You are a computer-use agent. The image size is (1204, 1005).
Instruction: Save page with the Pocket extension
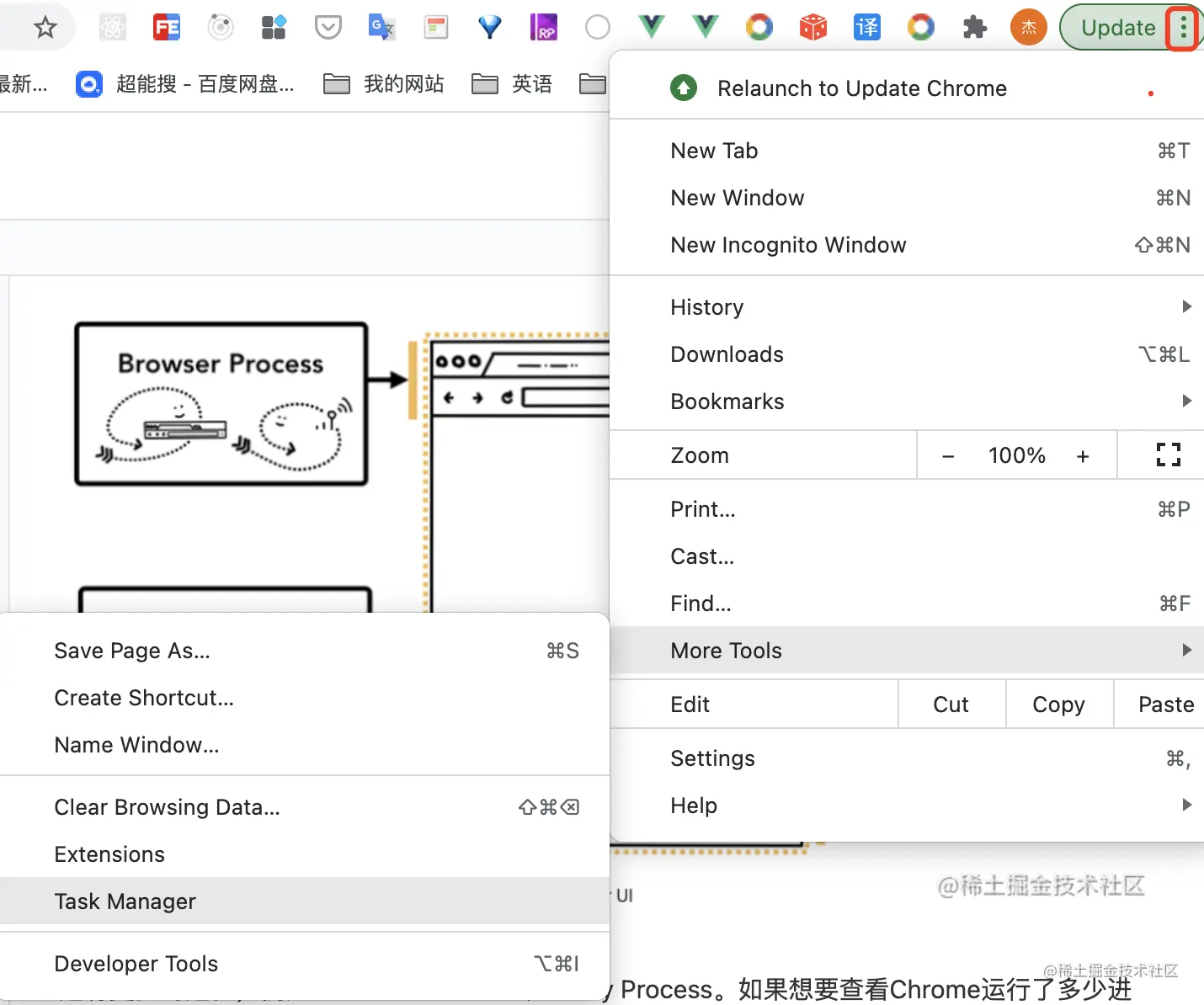tap(328, 28)
